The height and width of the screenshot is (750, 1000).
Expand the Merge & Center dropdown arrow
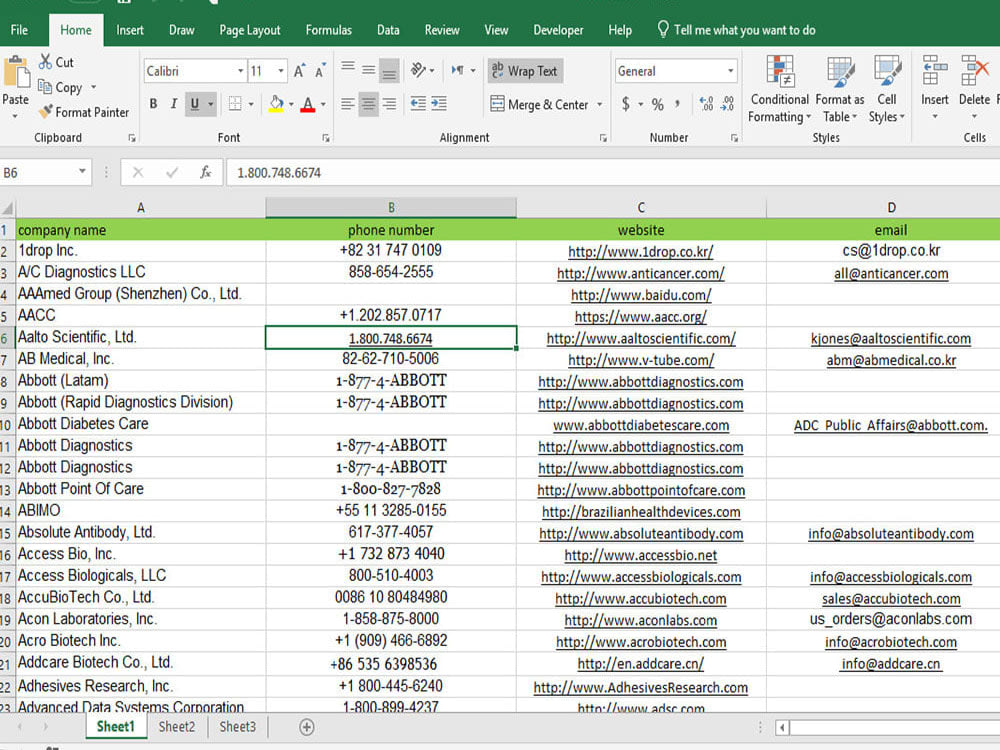[599, 105]
